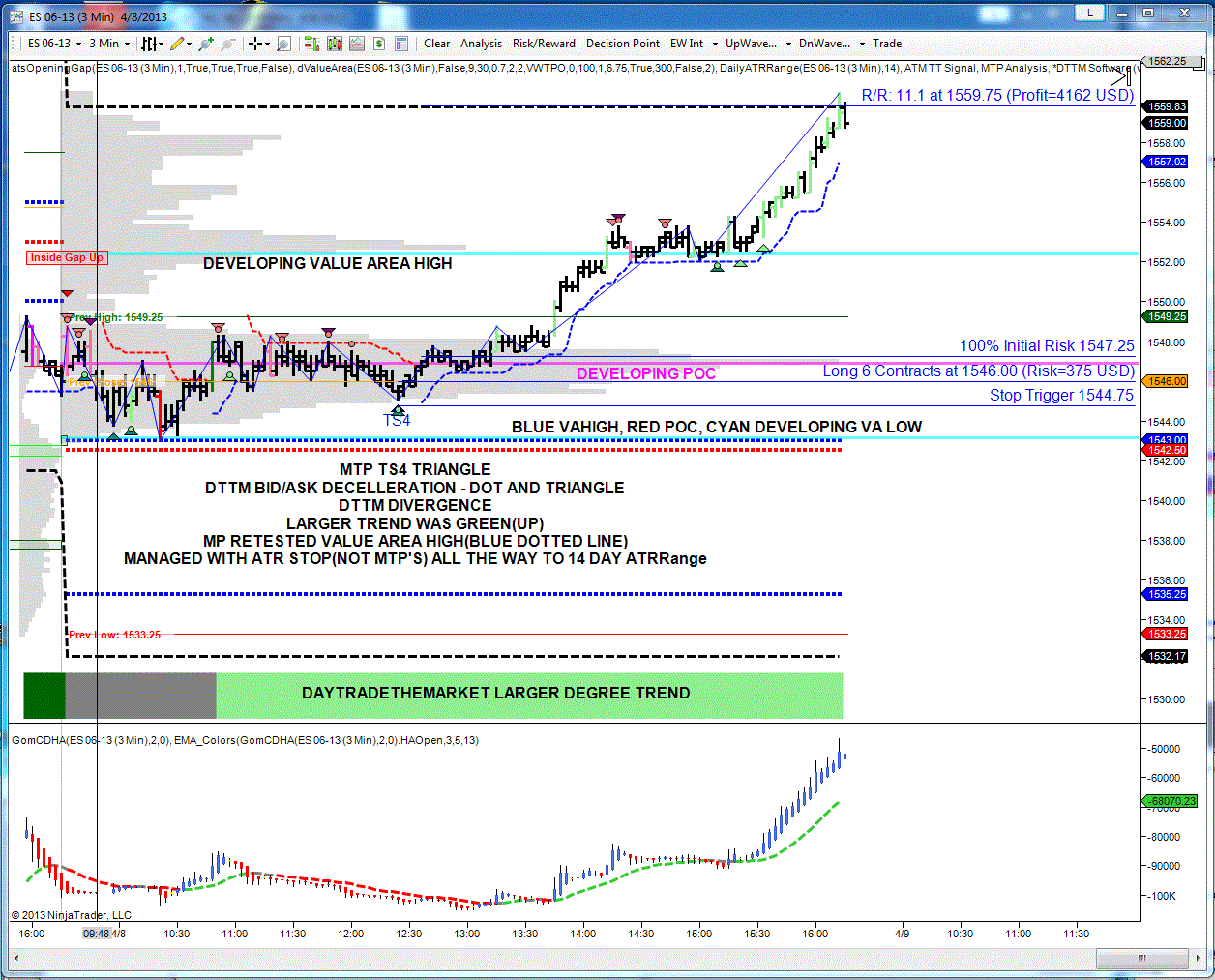Expand the EW Int dropdown arrow
Image resolution: width=1215 pixels, height=980 pixels.
715,44
